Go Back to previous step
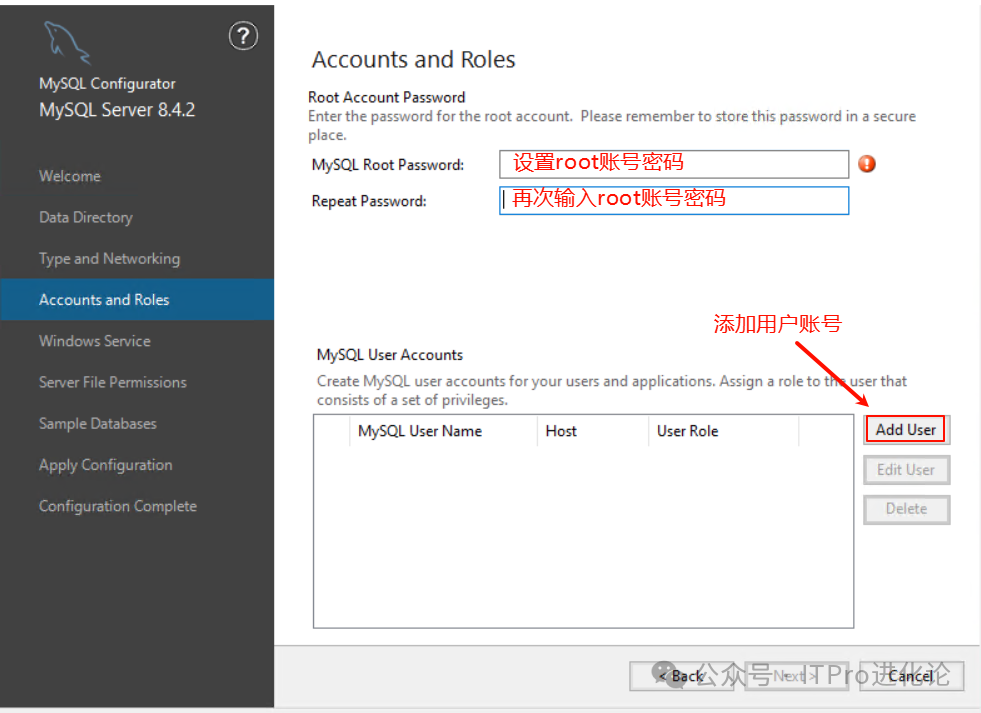 point(681,676)
